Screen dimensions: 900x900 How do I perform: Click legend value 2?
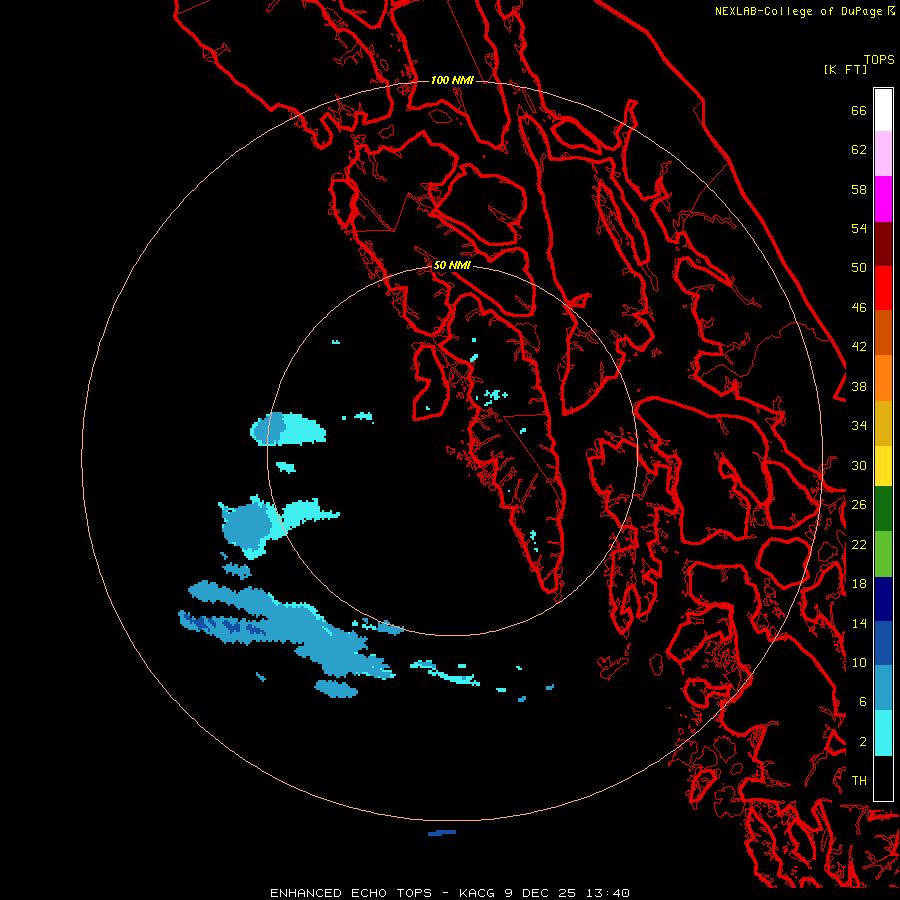[x=862, y=742]
